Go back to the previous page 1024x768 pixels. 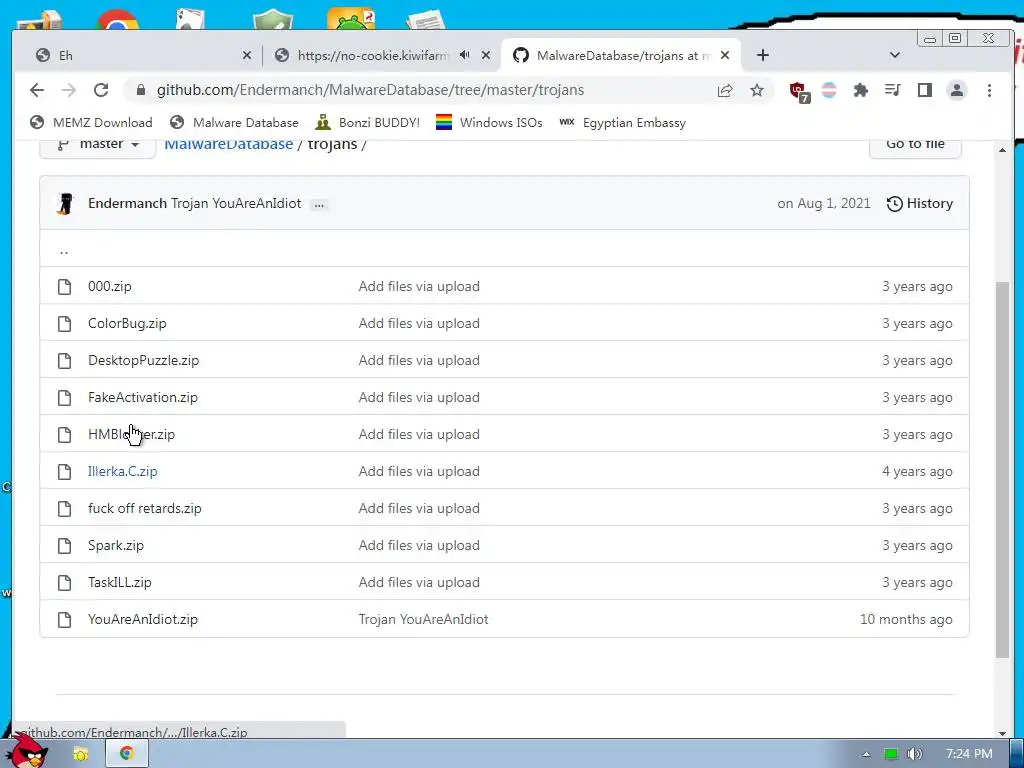(37, 90)
